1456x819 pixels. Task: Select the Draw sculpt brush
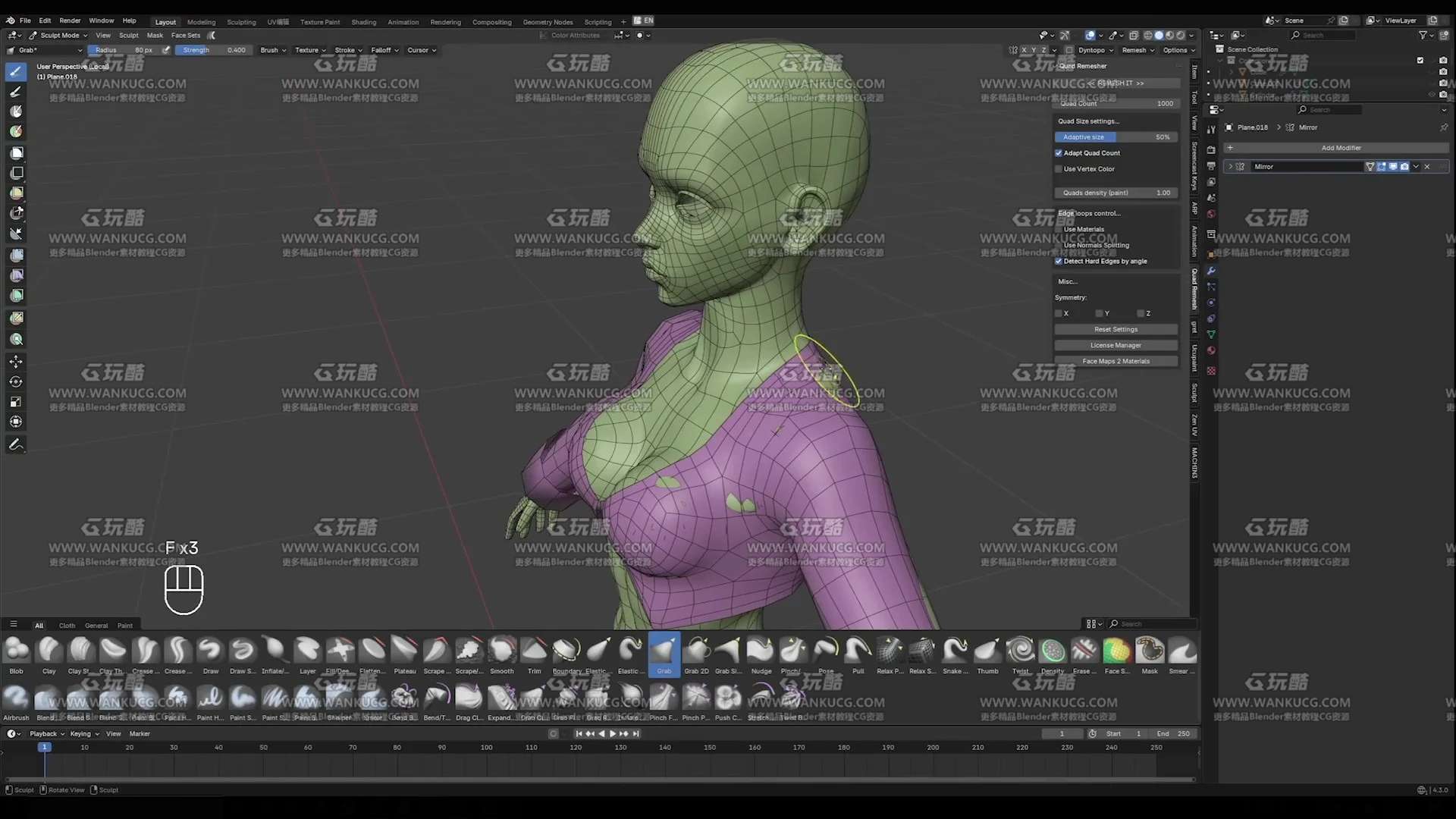click(x=210, y=655)
